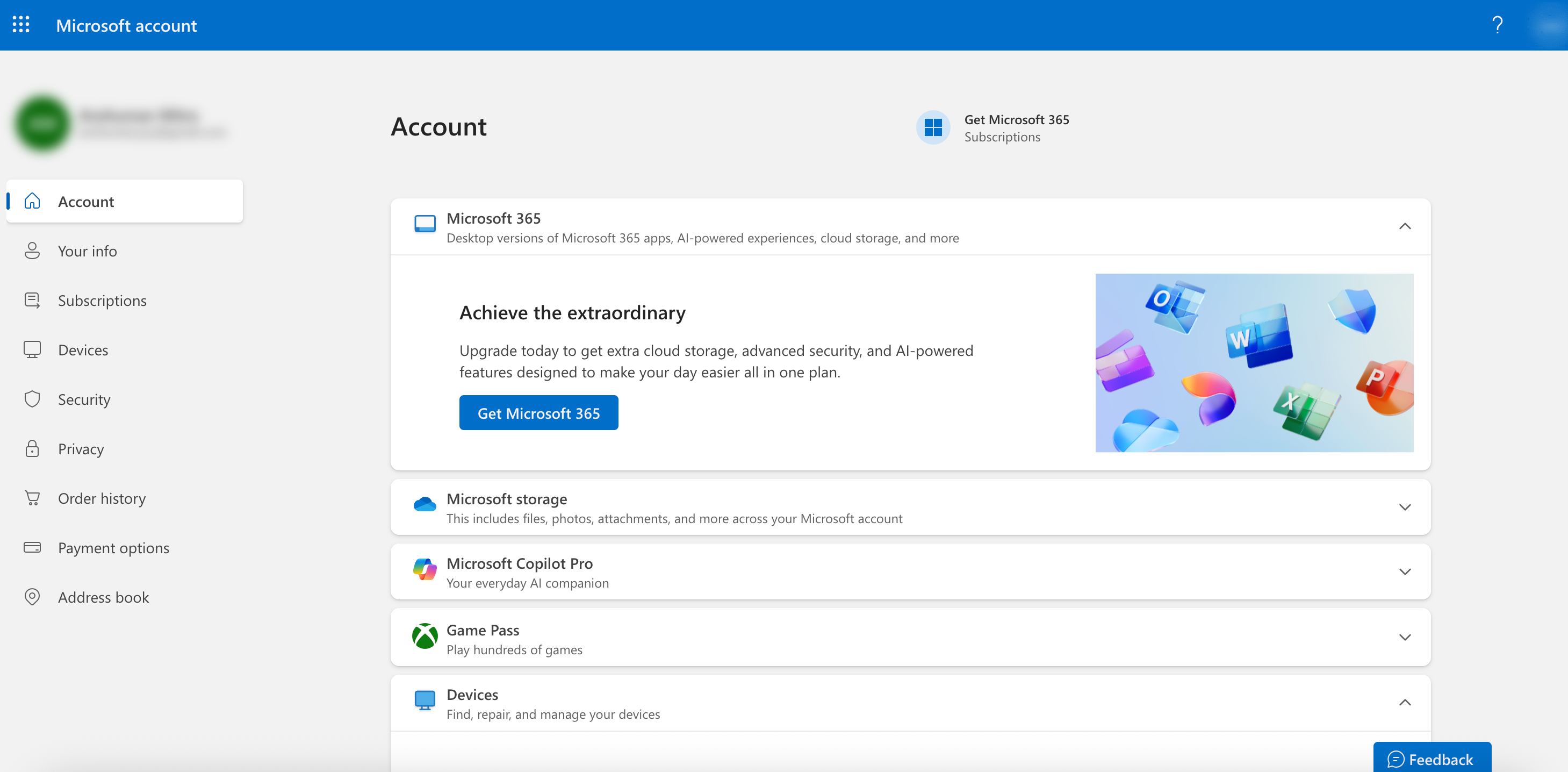Click the Security shield icon
This screenshot has width=1568, height=772.
[x=32, y=399]
